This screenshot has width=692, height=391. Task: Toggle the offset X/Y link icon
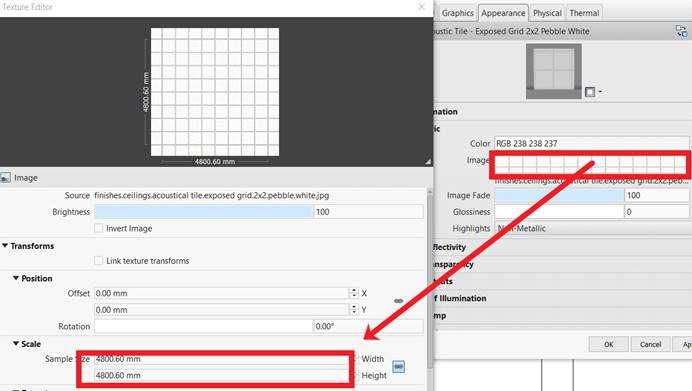[399, 301]
